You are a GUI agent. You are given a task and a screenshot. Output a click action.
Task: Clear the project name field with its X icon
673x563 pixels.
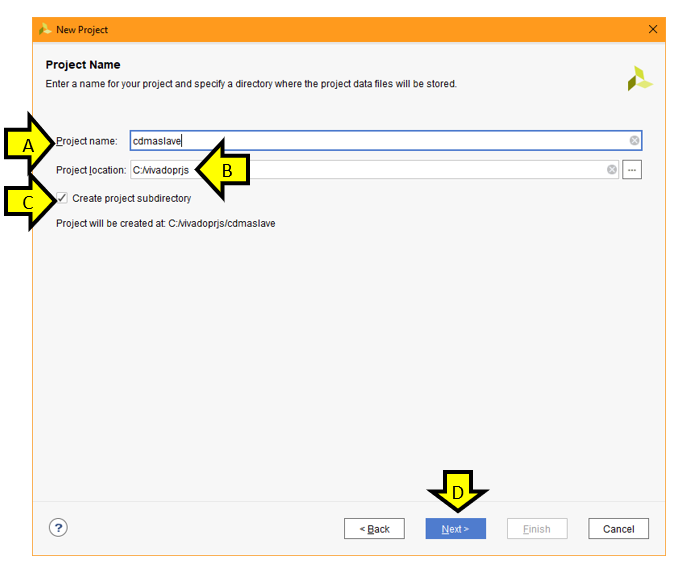(x=634, y=141)
